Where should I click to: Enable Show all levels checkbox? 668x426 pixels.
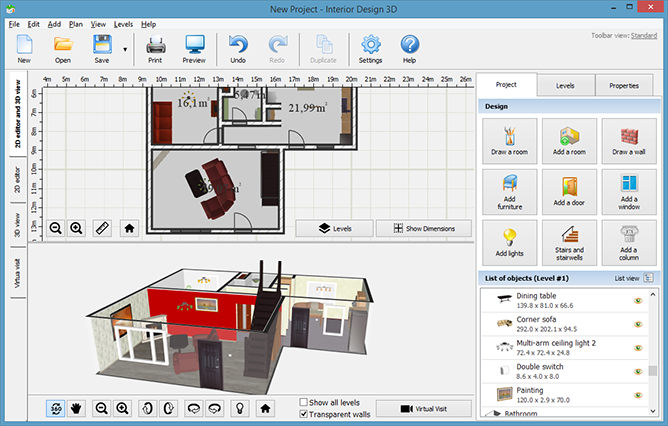pos(304,402)
